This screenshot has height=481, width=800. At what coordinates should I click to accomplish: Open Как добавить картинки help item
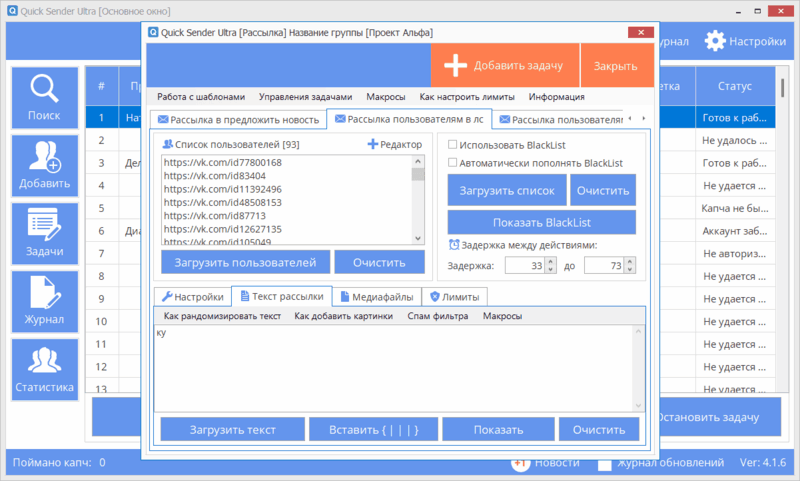(x=343, y=316)
